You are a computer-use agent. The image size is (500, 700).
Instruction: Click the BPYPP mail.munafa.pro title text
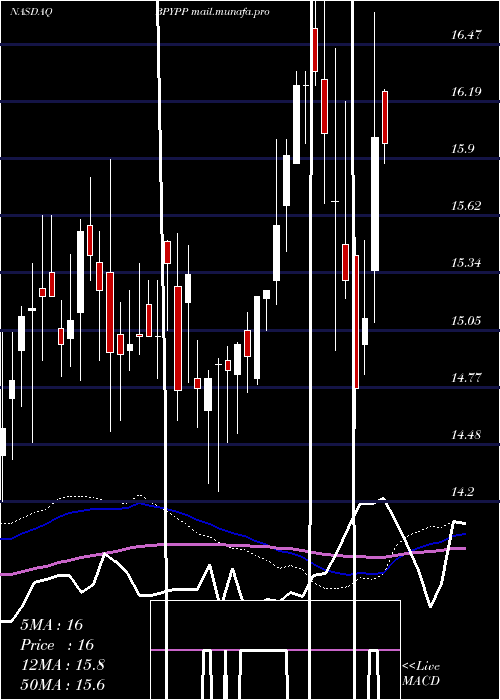point(212,12)
